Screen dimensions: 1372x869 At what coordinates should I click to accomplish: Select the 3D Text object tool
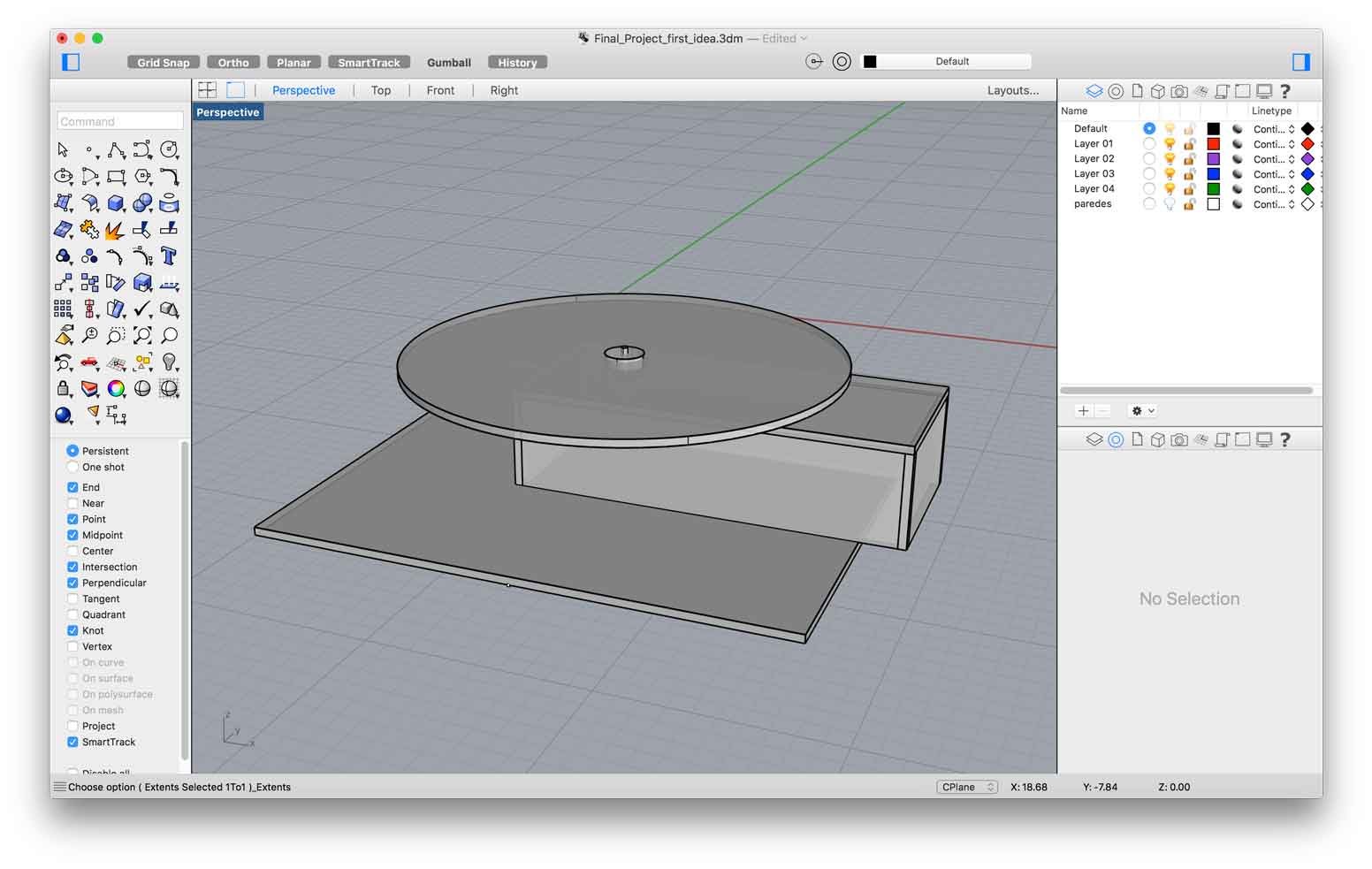[x=169, y=255]
